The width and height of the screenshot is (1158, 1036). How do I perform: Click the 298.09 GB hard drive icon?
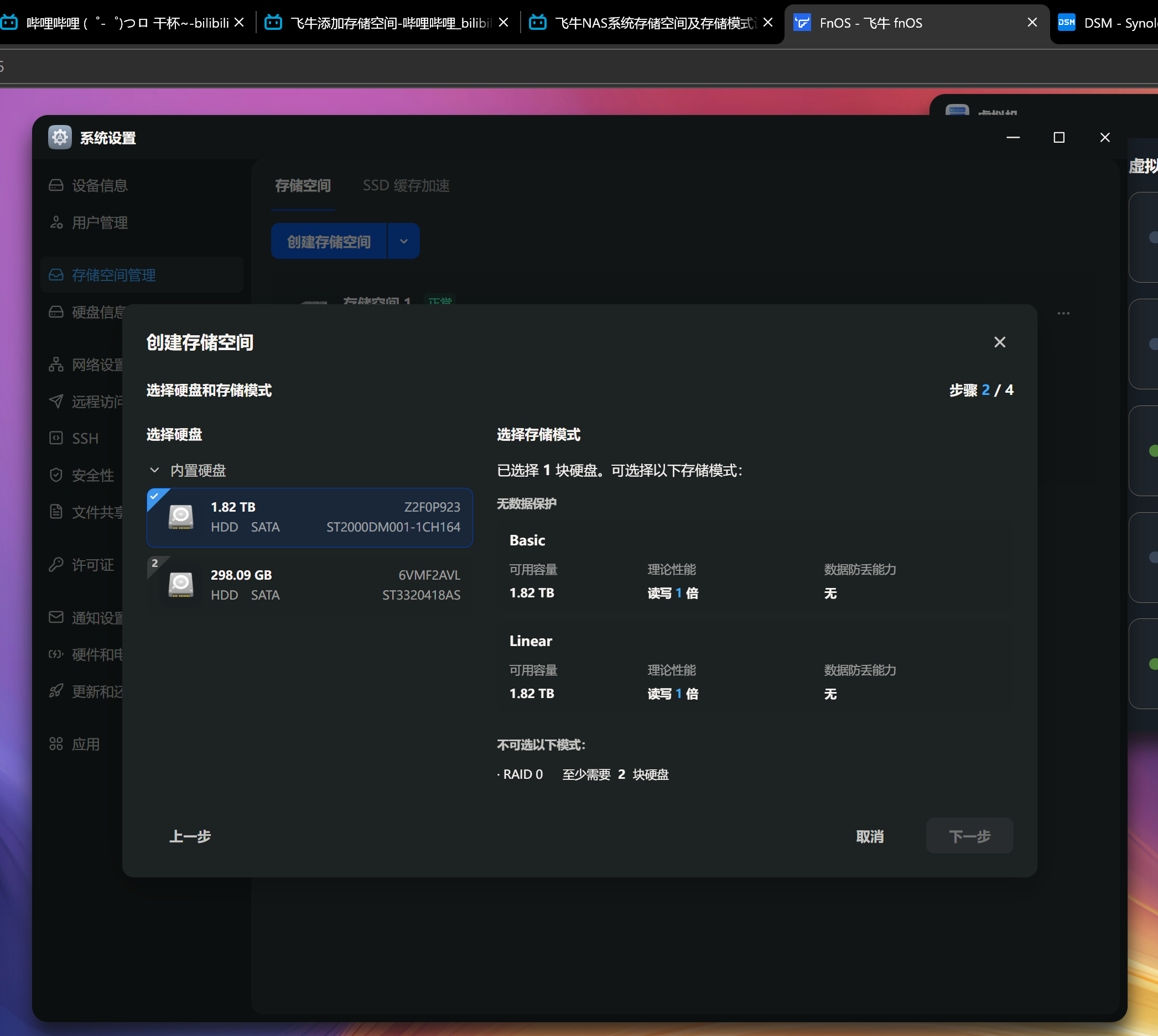pyautogui.click(x=181, y=585)
